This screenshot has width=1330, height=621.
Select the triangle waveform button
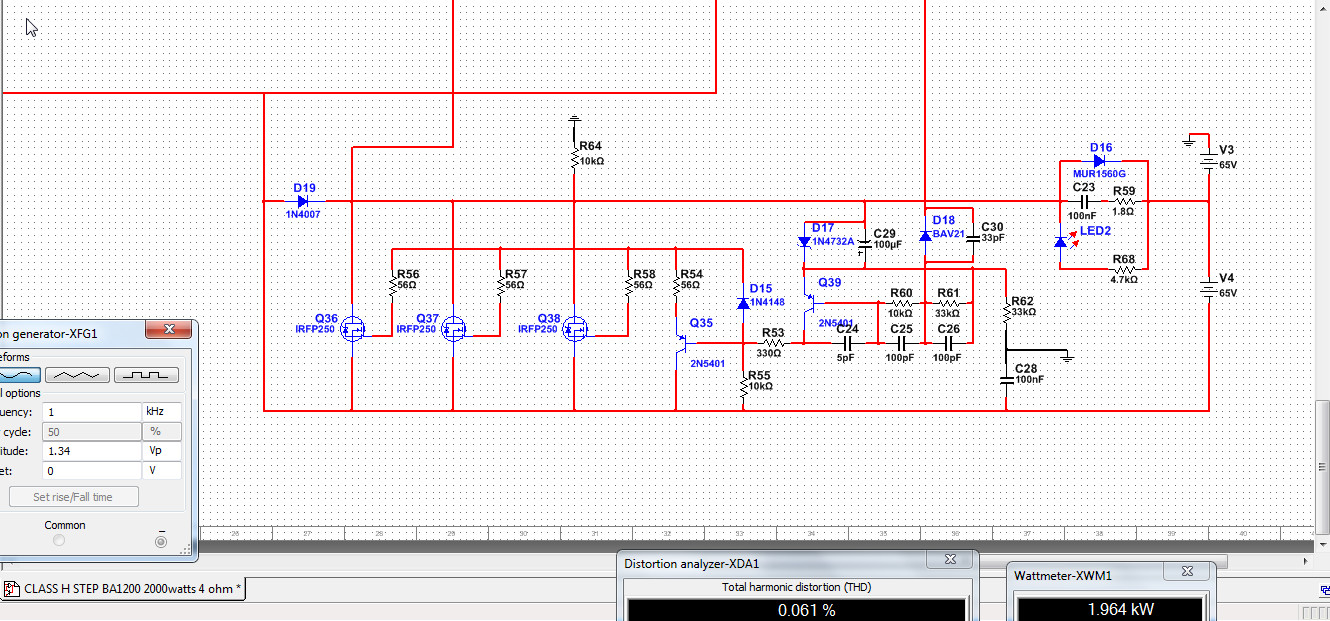(x=79, y=375)
